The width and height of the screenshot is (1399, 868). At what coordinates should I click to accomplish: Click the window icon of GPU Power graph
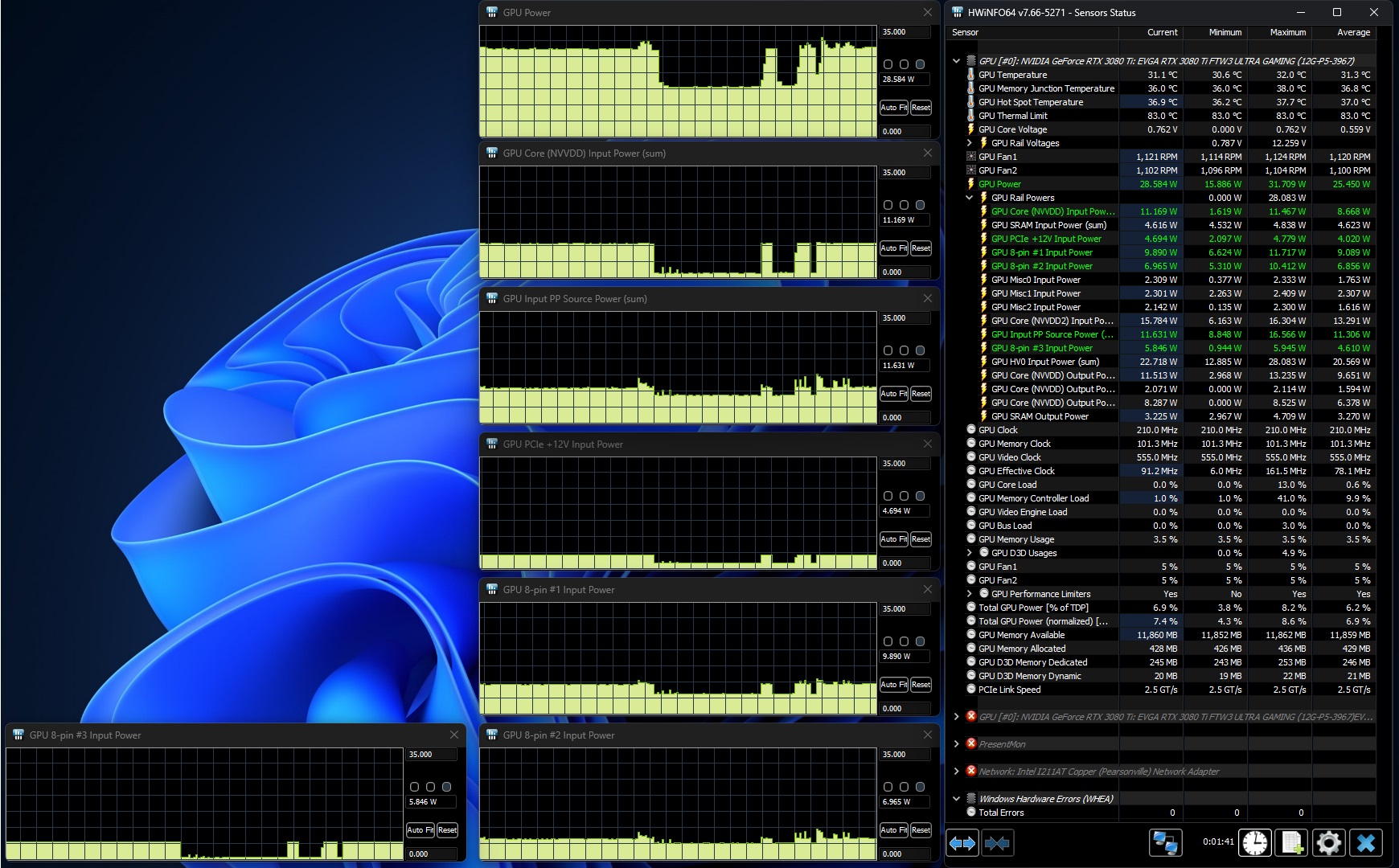492,12
